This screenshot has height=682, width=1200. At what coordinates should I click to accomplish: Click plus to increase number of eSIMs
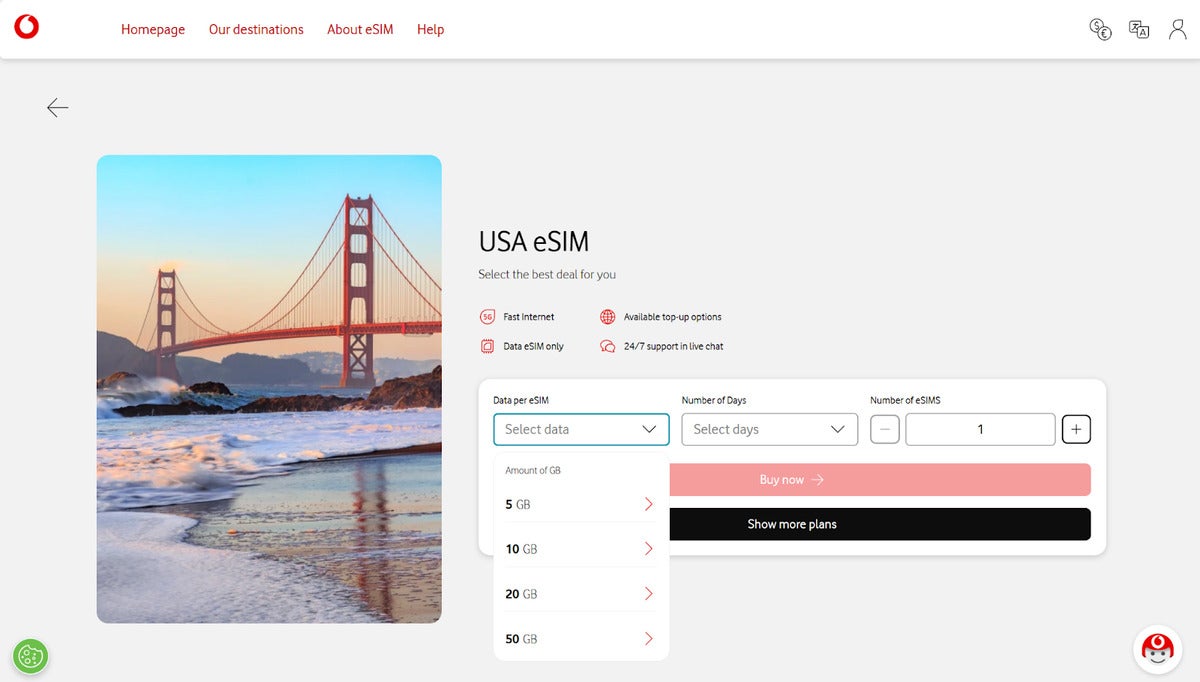[x=1076, y=428]
